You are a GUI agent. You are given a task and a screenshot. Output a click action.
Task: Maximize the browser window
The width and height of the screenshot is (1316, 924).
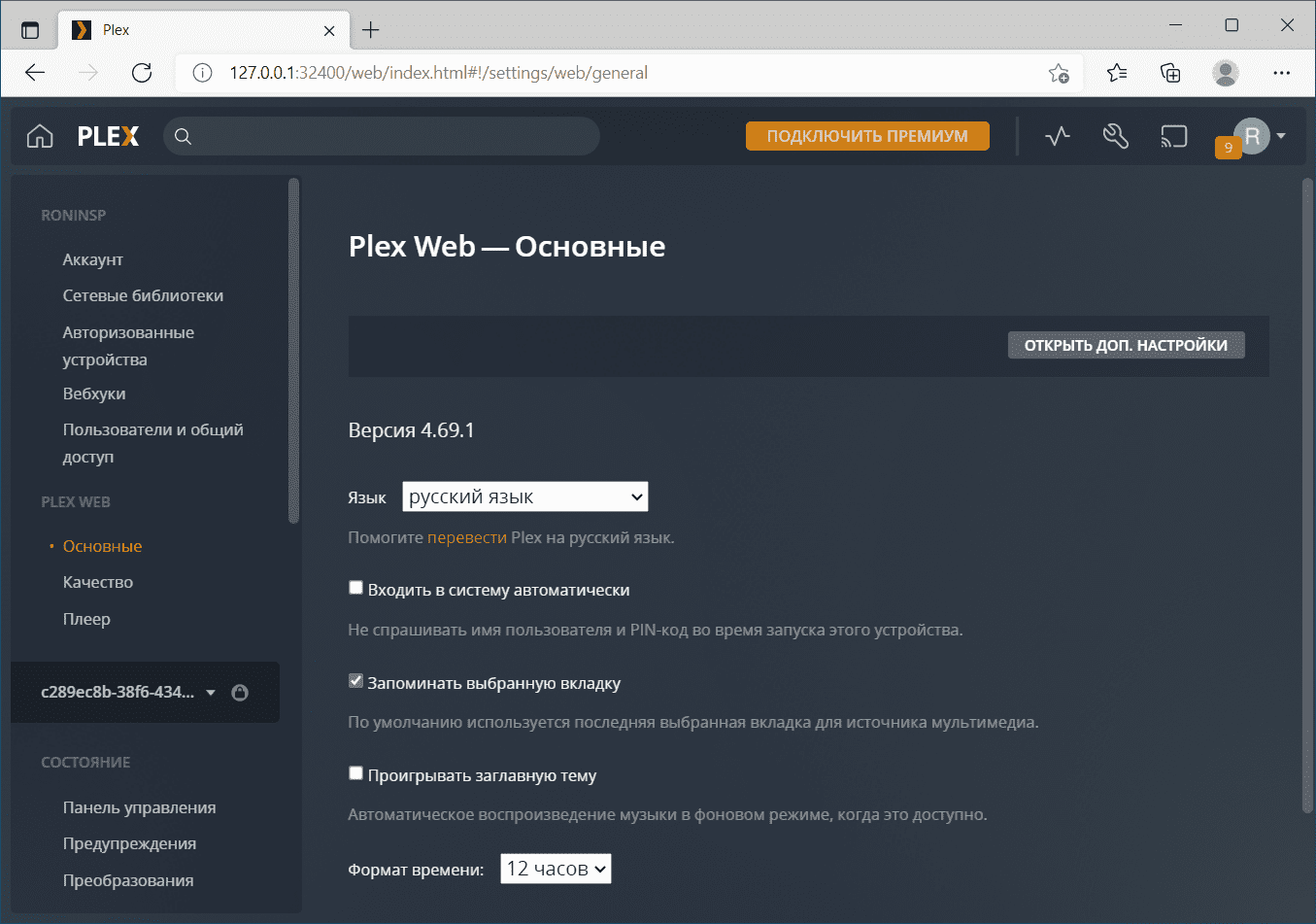click(1232, 25)
